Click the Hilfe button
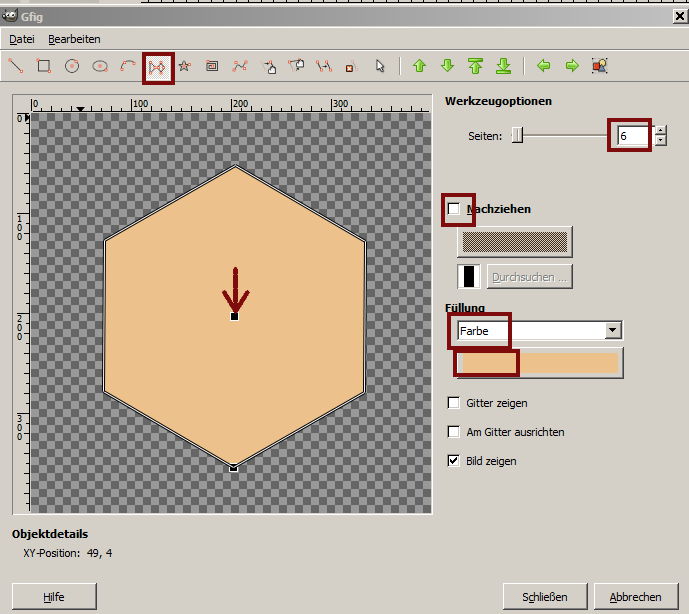Viewport: 689px width, 614px height. click(54, 597)
